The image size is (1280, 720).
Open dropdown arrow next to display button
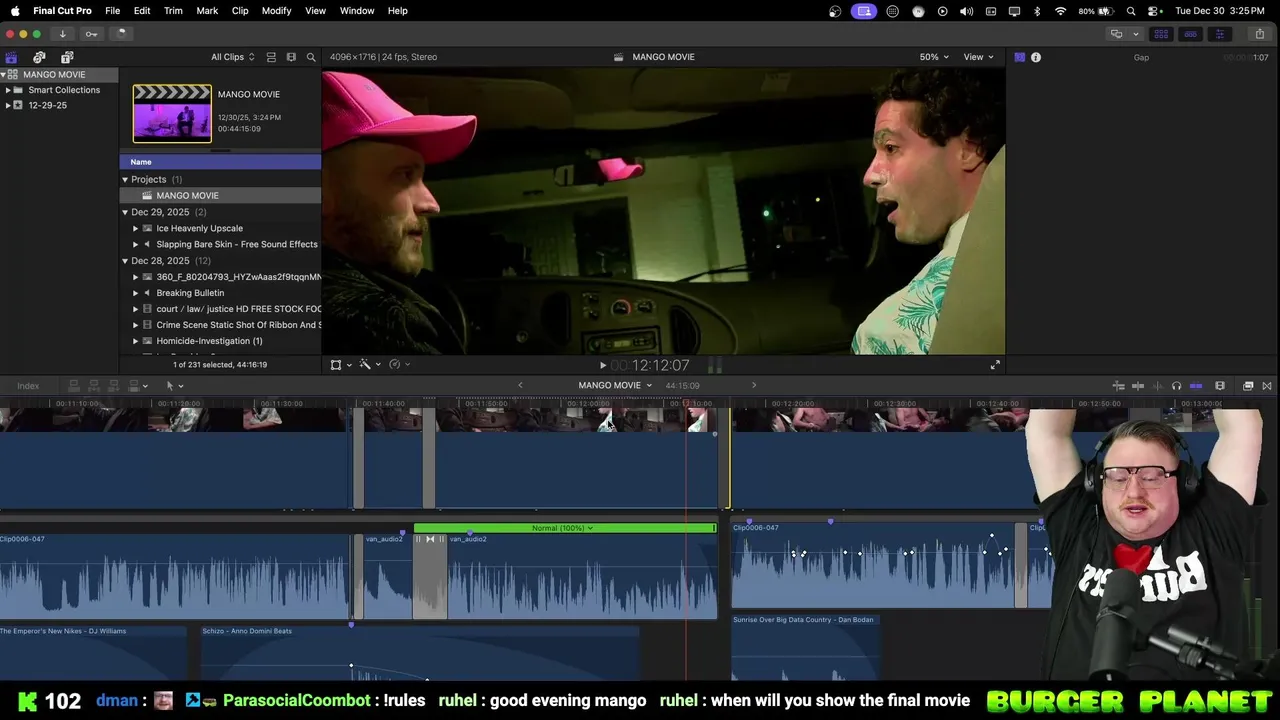[x=1135, y=34]
